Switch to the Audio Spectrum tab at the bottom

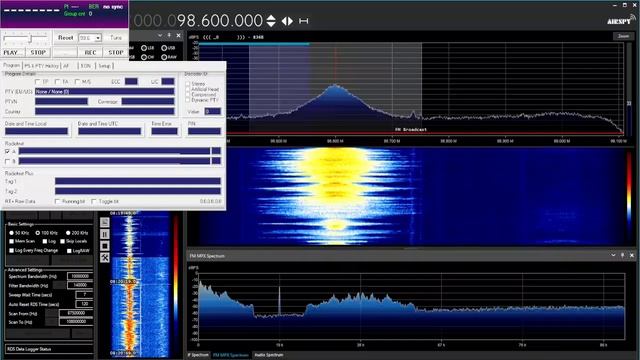[269, 355]
